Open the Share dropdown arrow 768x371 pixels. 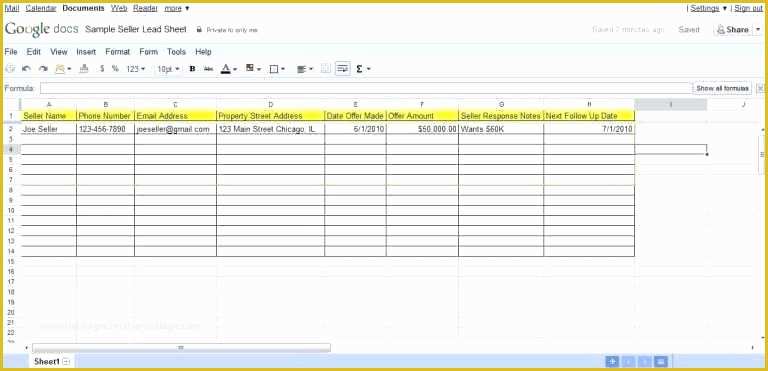coord(758,30)
